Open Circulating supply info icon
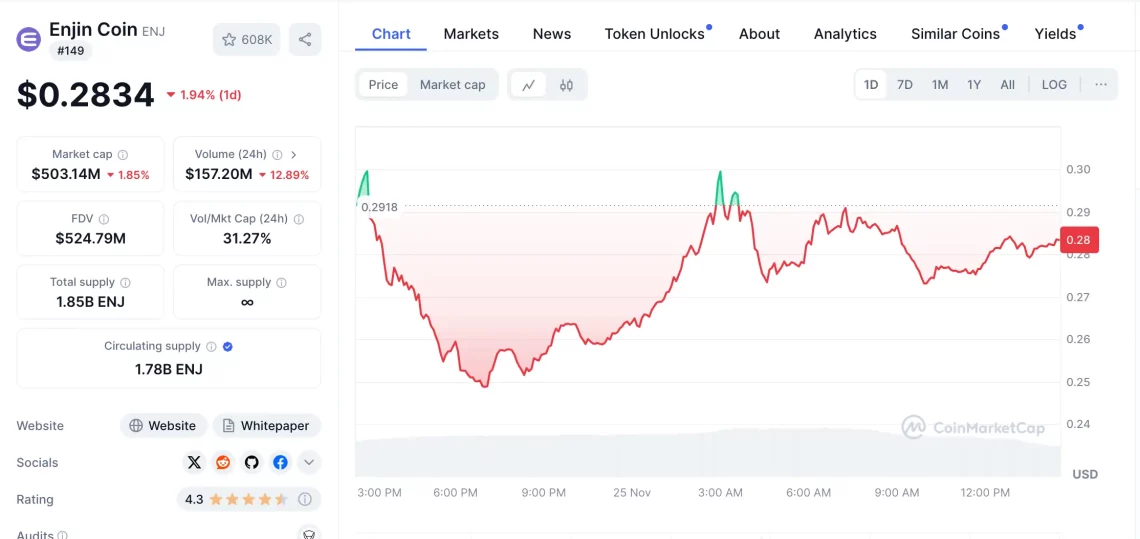The image size is (1140, 539). coord(211,347)
